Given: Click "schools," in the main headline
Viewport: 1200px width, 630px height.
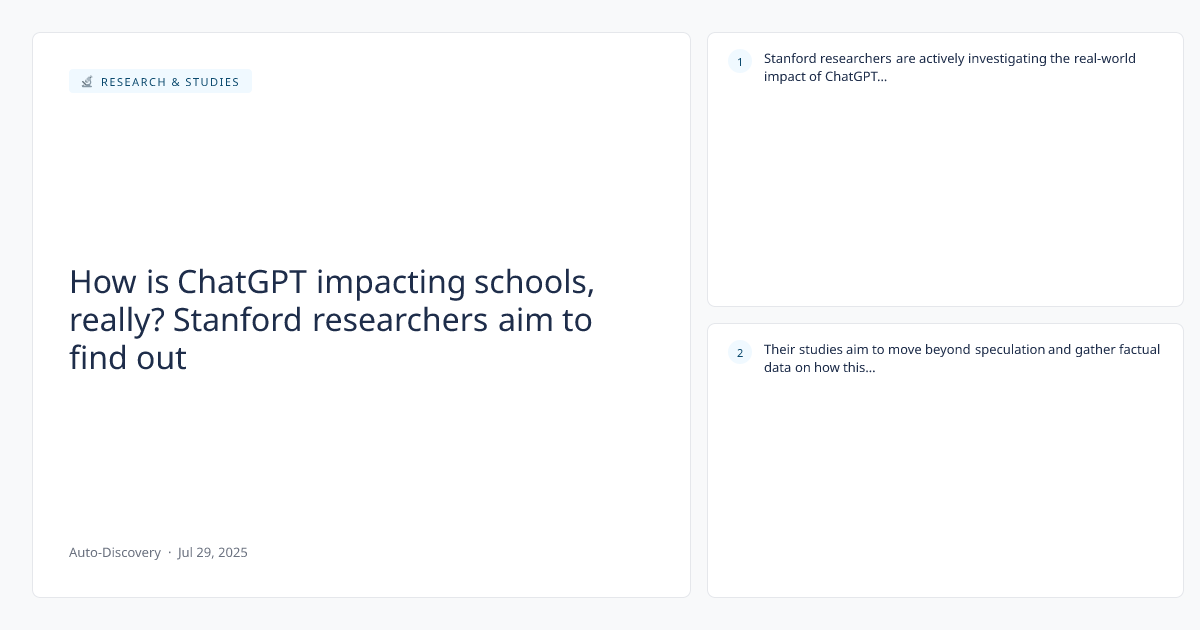Looking at the screenshot, I should (533, 282).
